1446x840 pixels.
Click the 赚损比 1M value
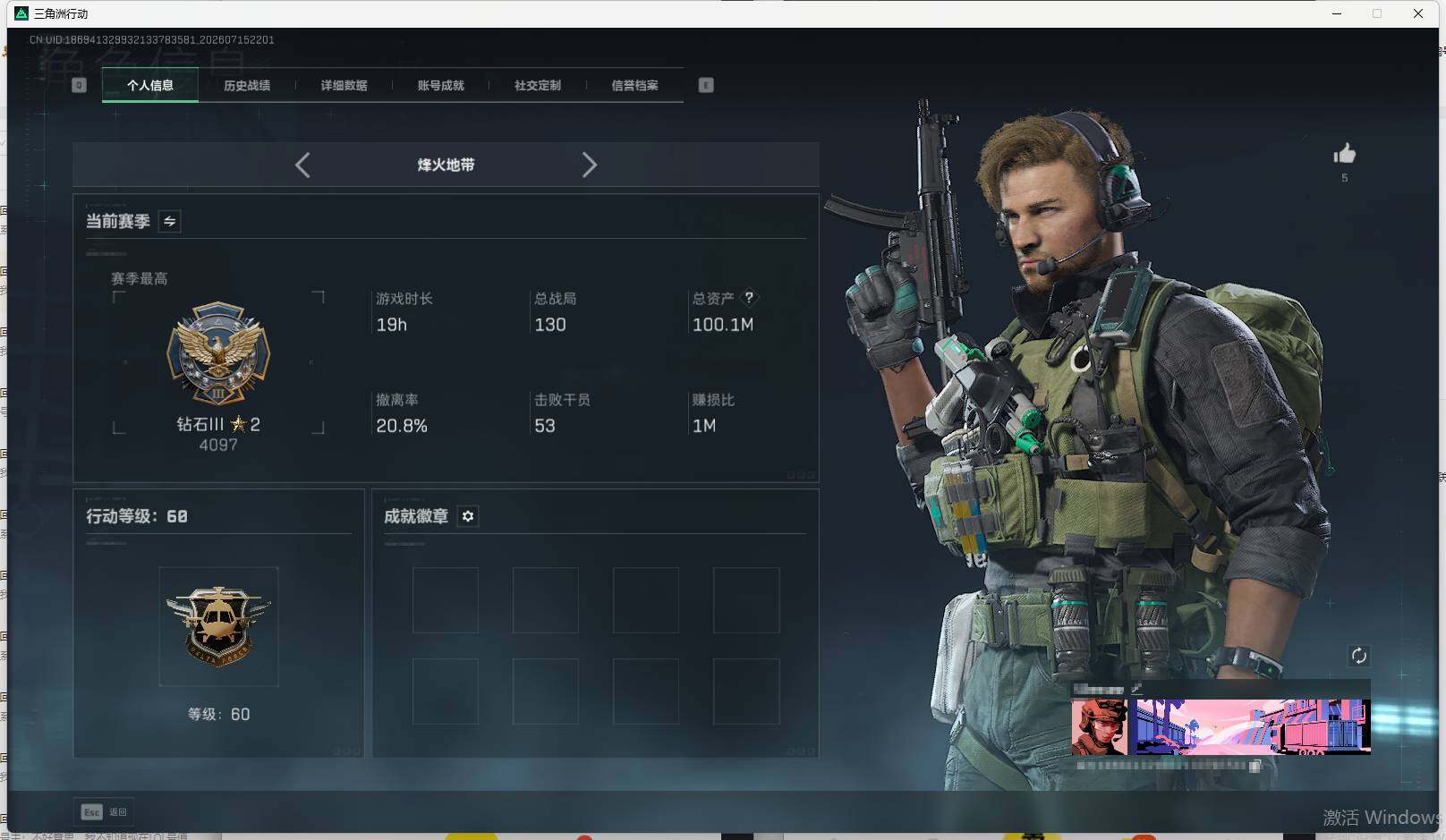click(704, 426)
